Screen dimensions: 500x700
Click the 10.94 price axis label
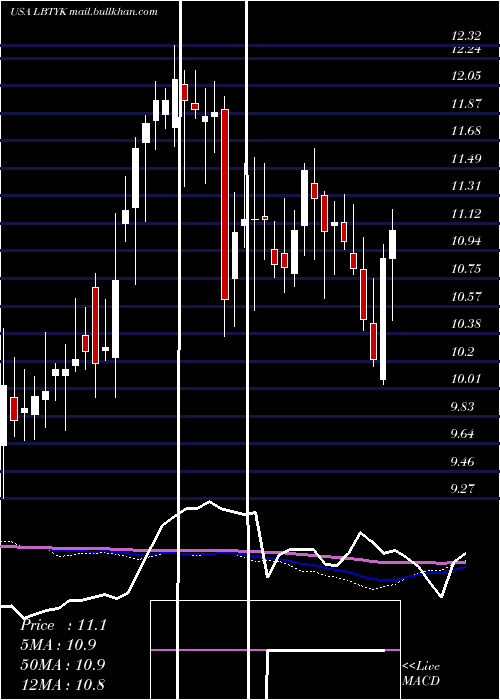click(x=466, y=242)
